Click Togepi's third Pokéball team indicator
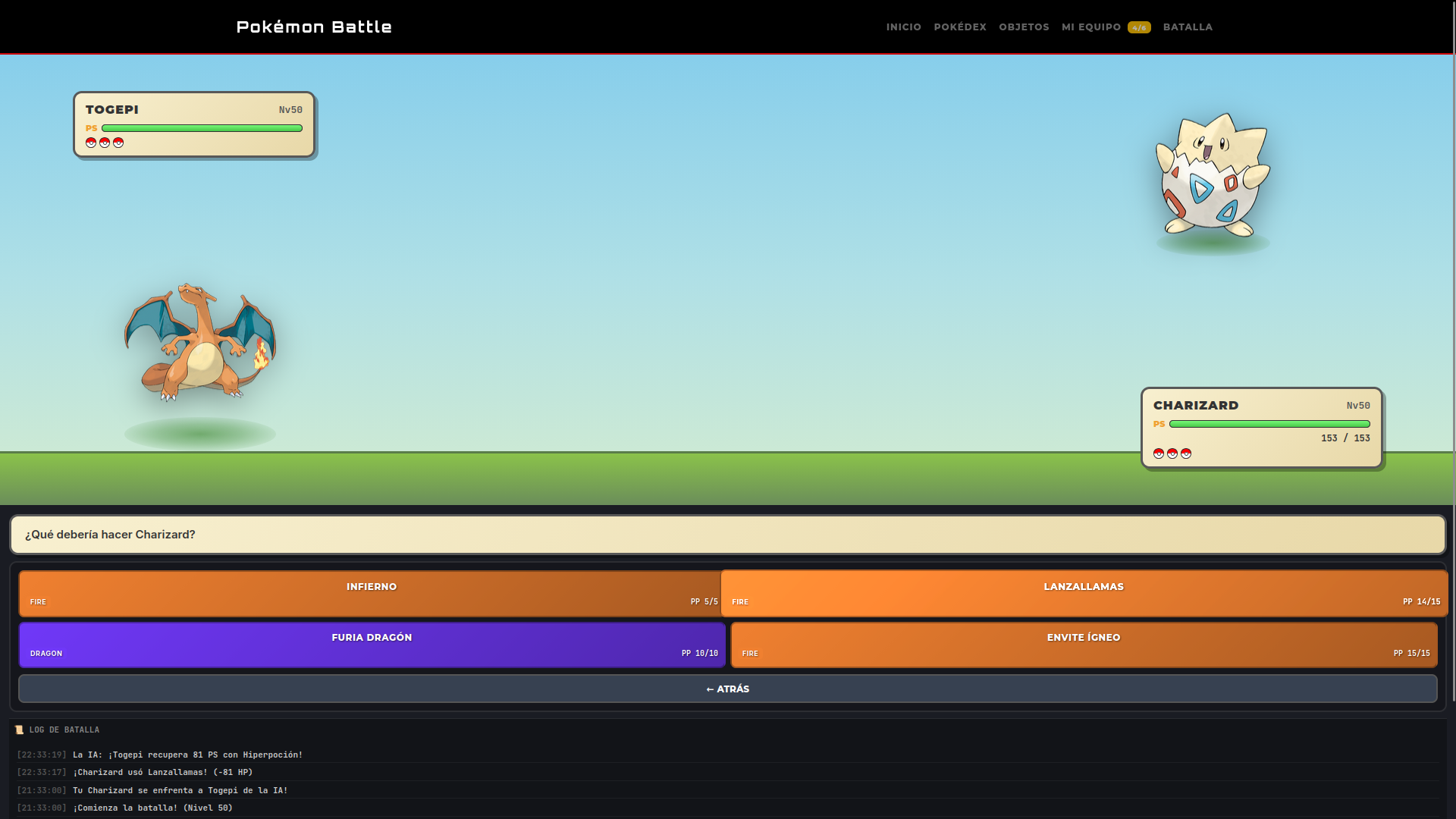This screenshot has width=1456, height=819. (x=118, y=143)
